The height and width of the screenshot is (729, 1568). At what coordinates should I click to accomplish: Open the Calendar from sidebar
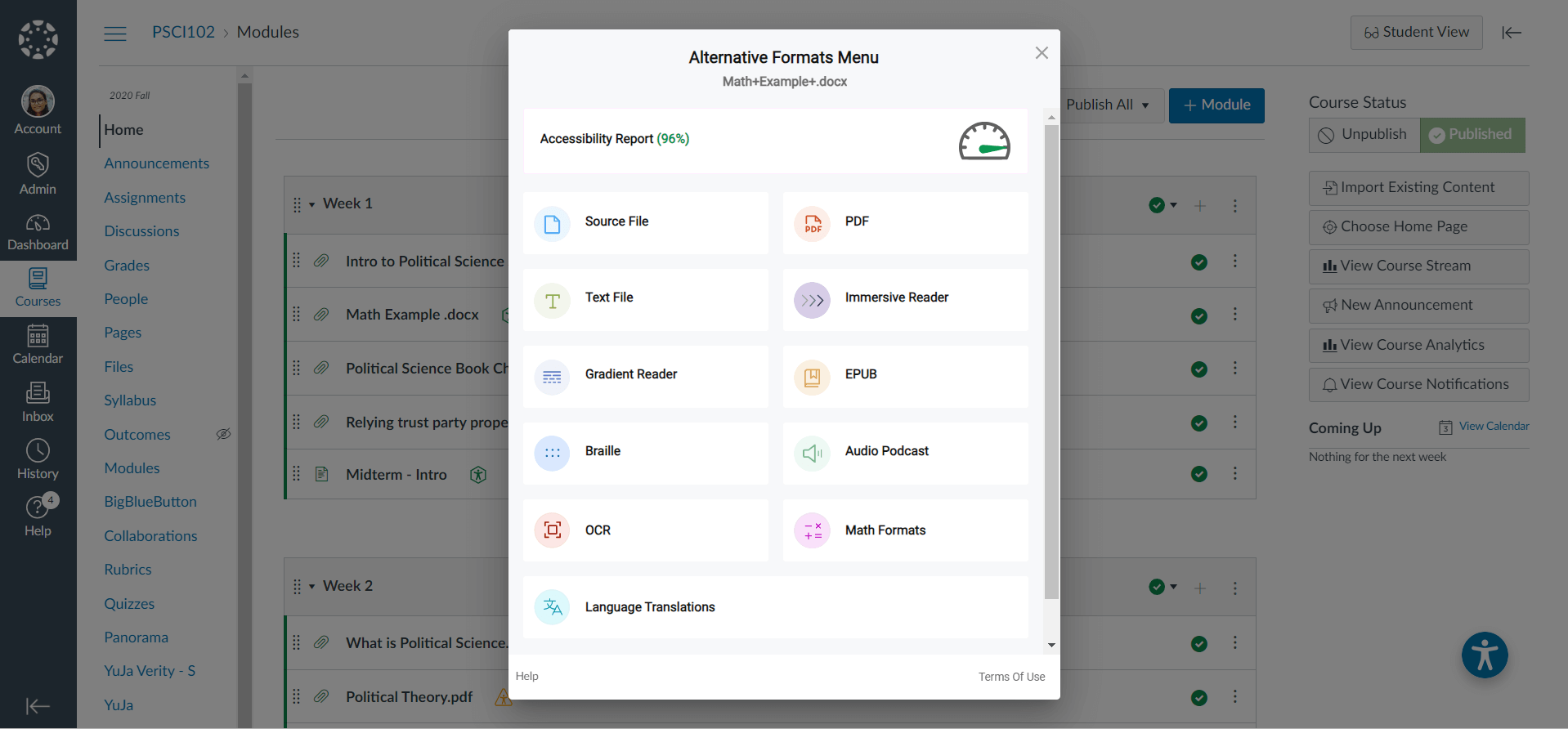[38, 344]
